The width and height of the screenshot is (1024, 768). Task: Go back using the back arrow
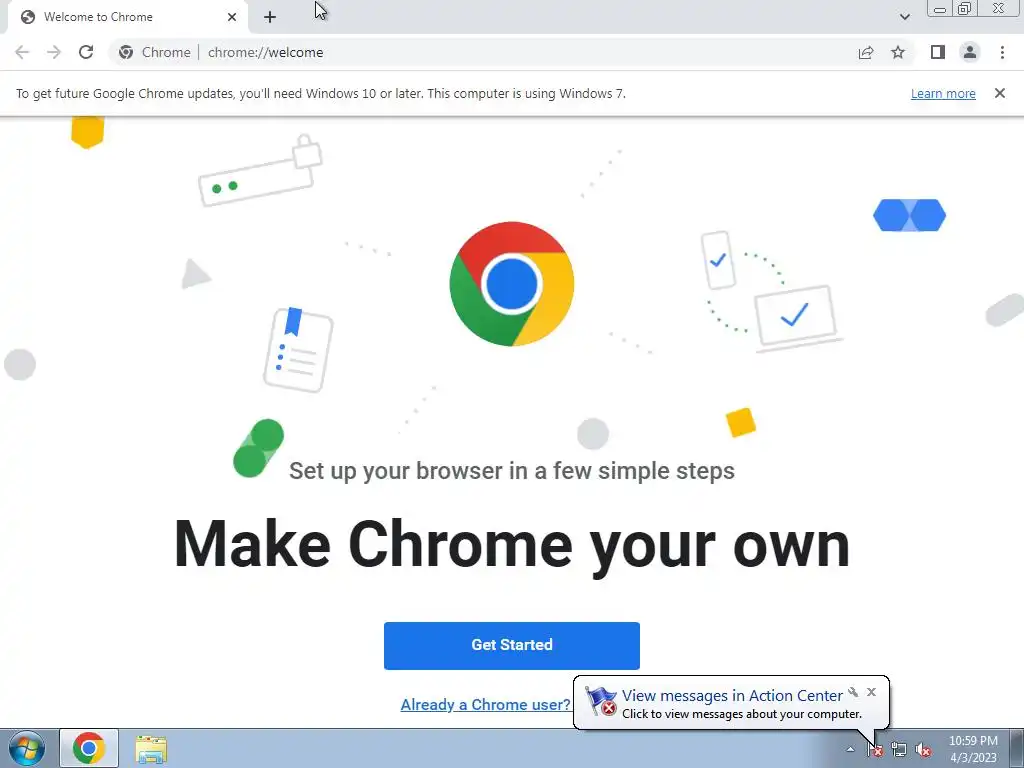coord(22,52)
